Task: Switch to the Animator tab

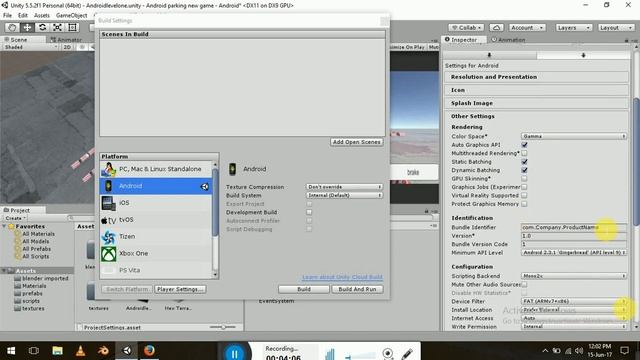Action: [67, 40]
